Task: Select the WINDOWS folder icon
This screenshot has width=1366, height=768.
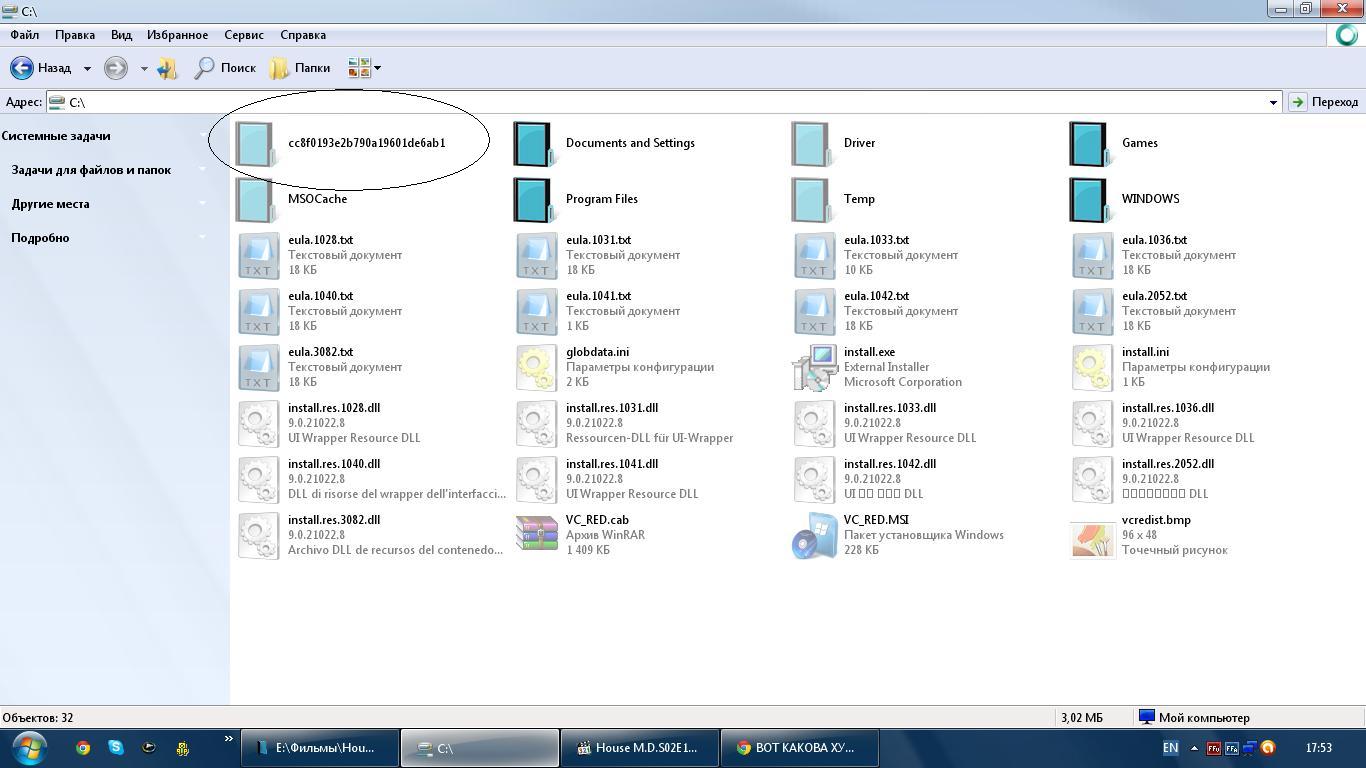Action: [x=1090, y=198]
